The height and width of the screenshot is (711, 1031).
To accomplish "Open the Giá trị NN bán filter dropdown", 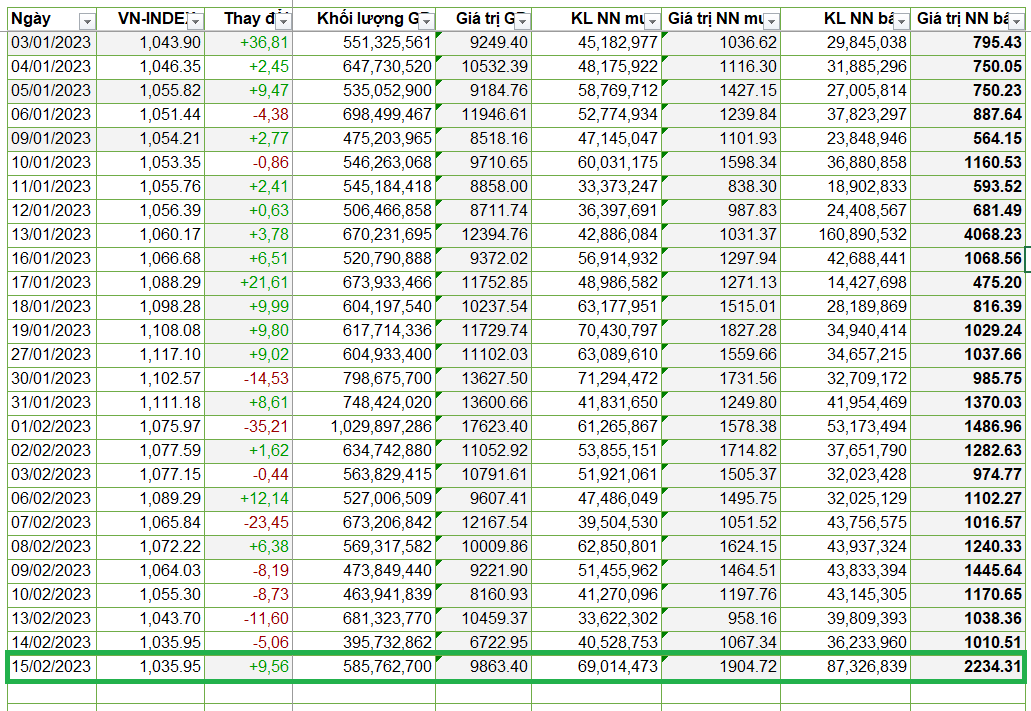I will (1017, 22).
